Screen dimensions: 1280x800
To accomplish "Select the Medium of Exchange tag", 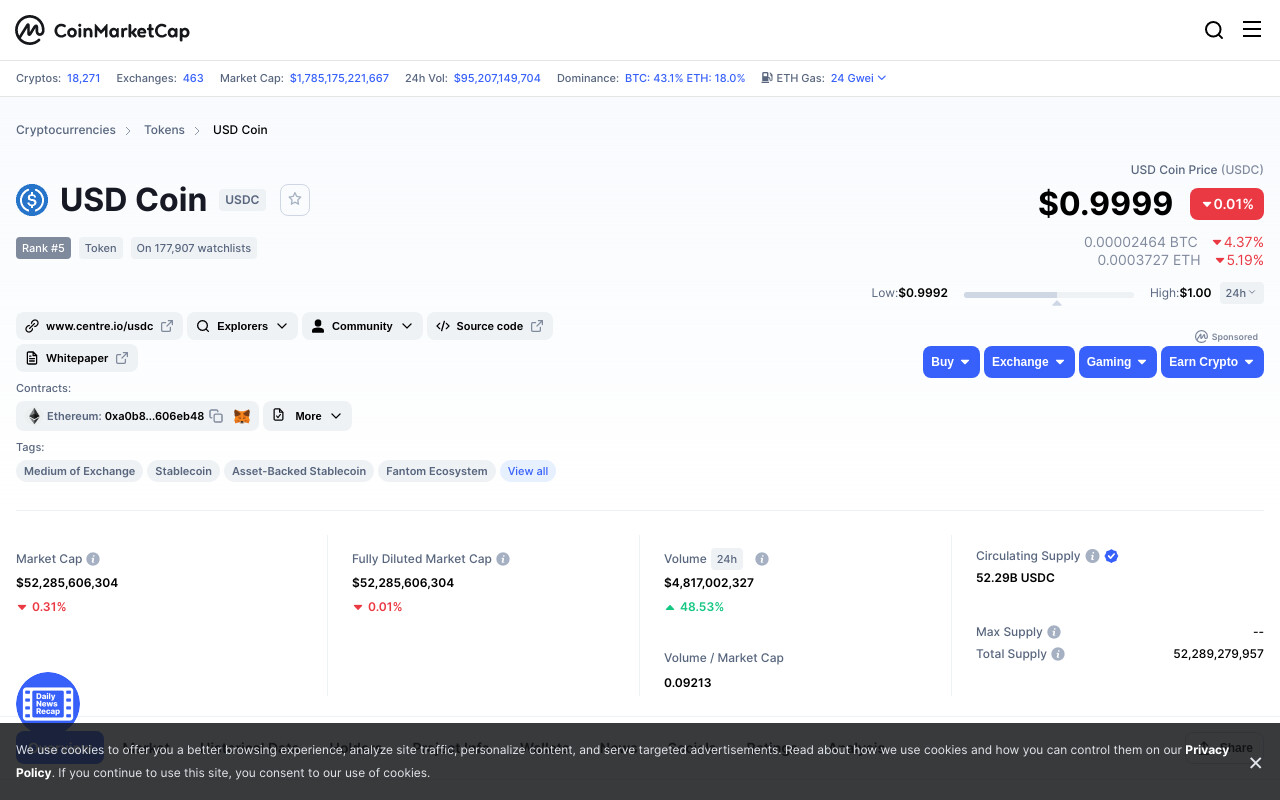I will [79, 471].
